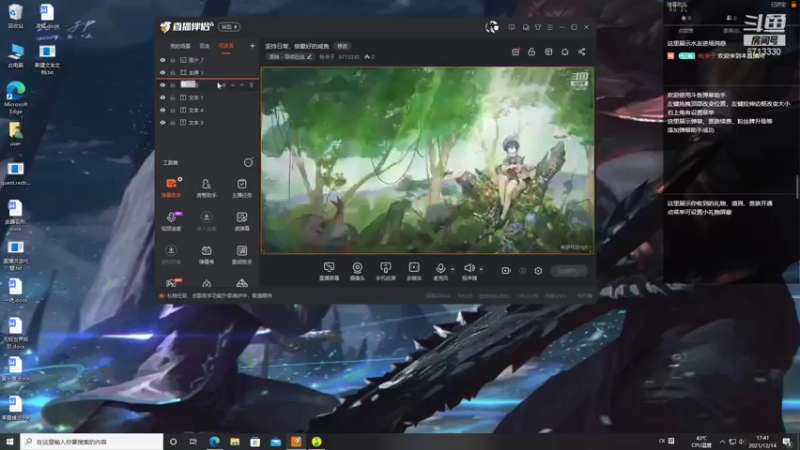Open the tool to the right of 弹幕秀

point(242,254)
